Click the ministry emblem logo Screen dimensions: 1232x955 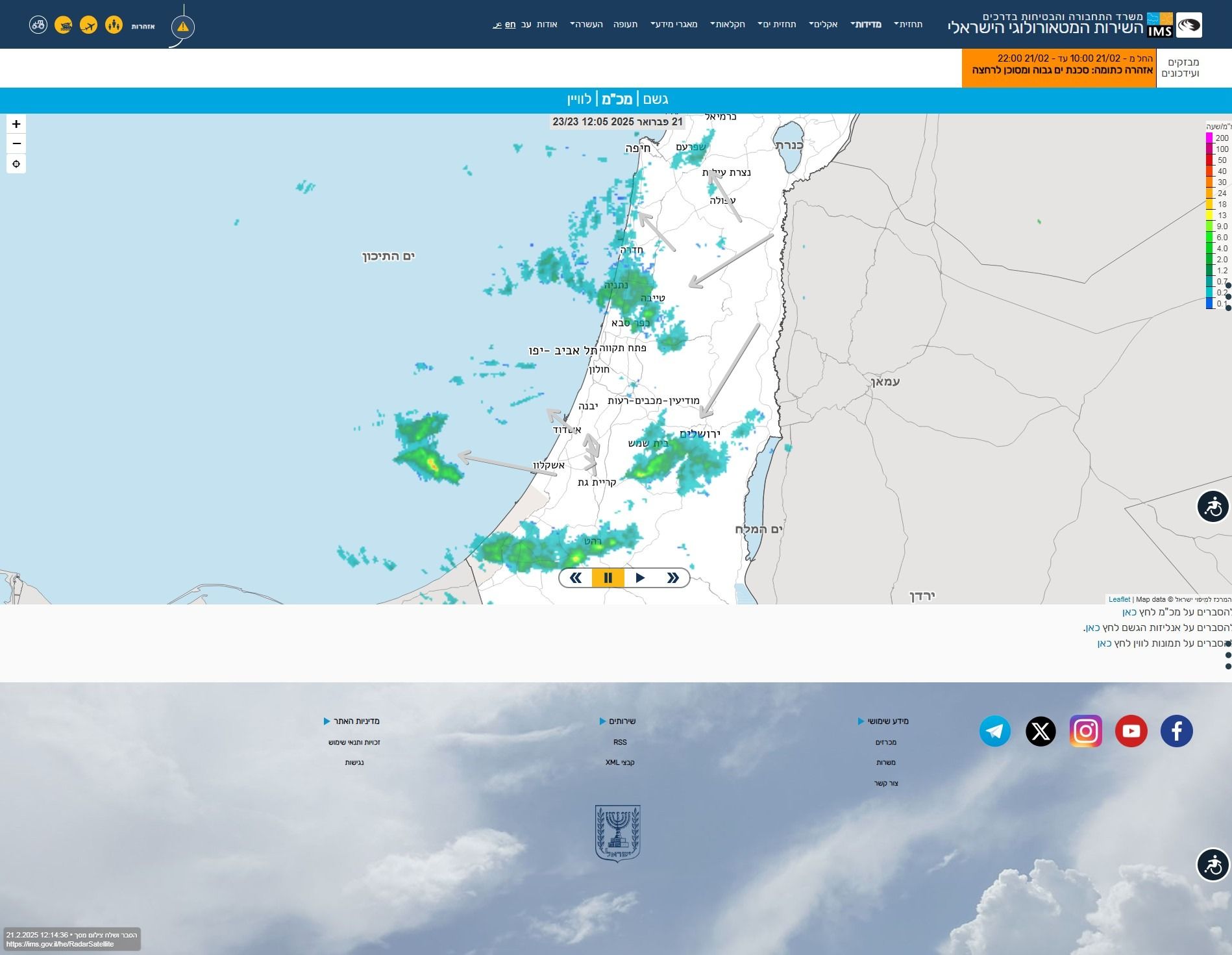click(x=1189, y=25)
